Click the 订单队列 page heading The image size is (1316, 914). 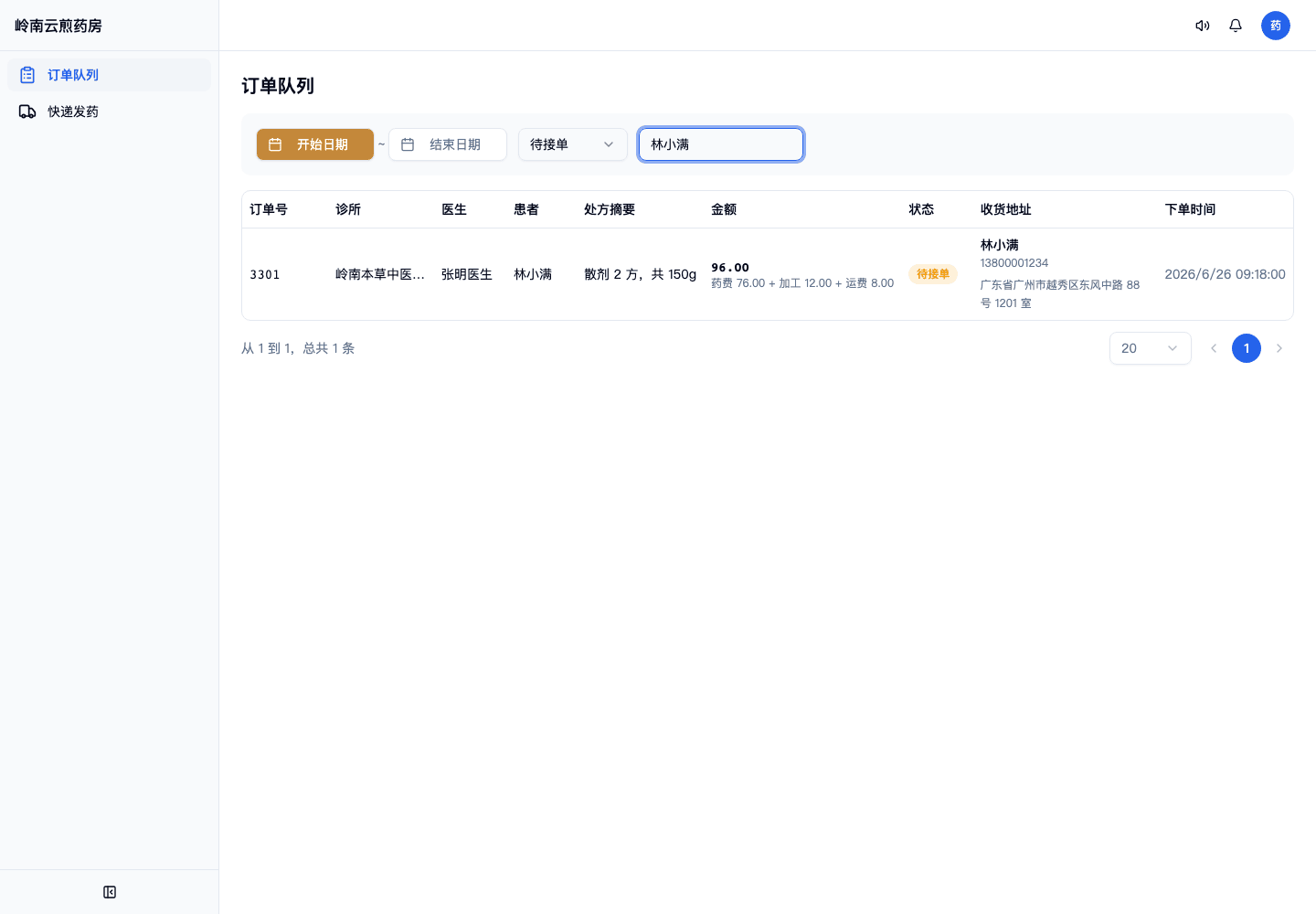[x=278, y=86]
